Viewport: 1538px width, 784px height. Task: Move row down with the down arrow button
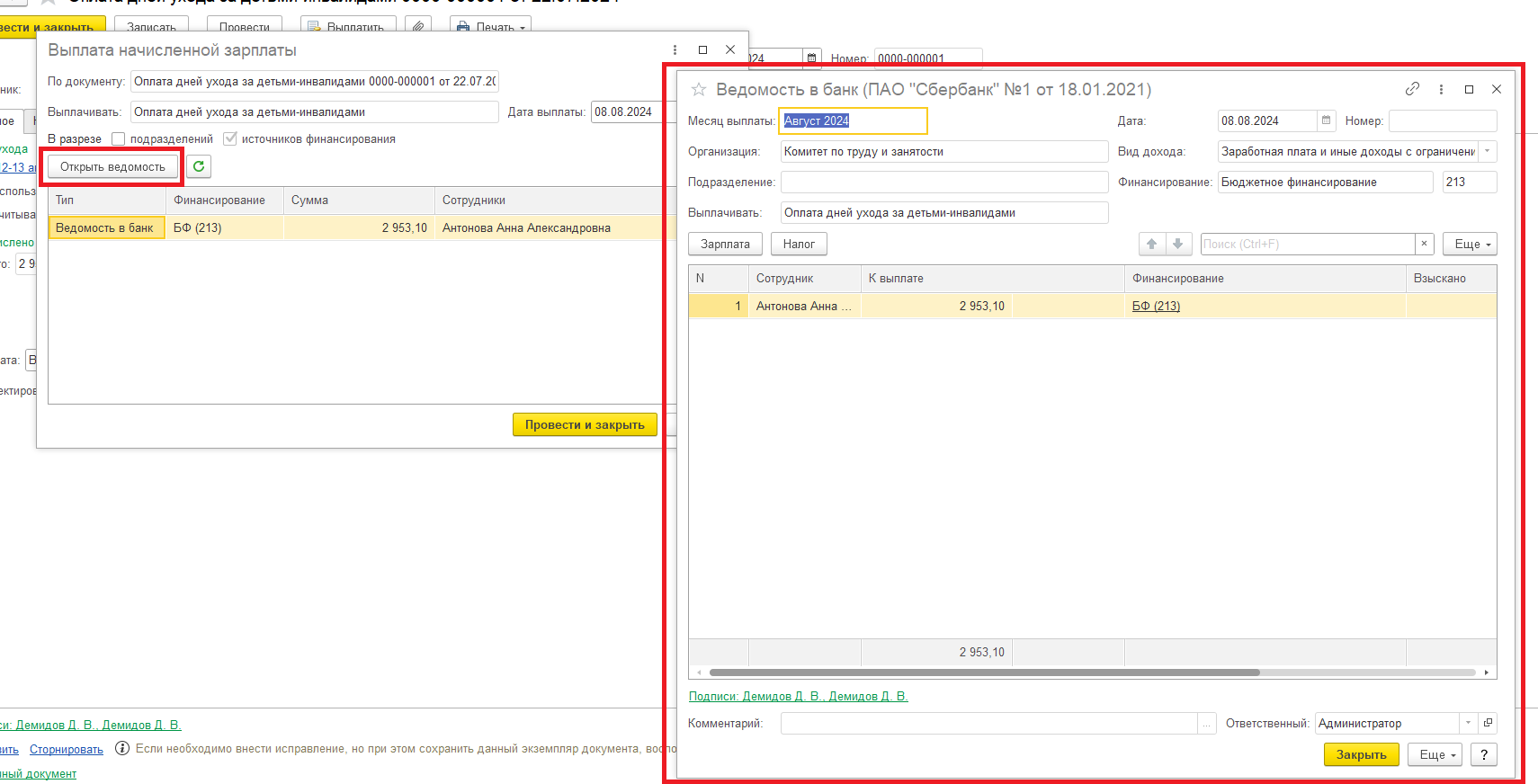(1178, 244)
